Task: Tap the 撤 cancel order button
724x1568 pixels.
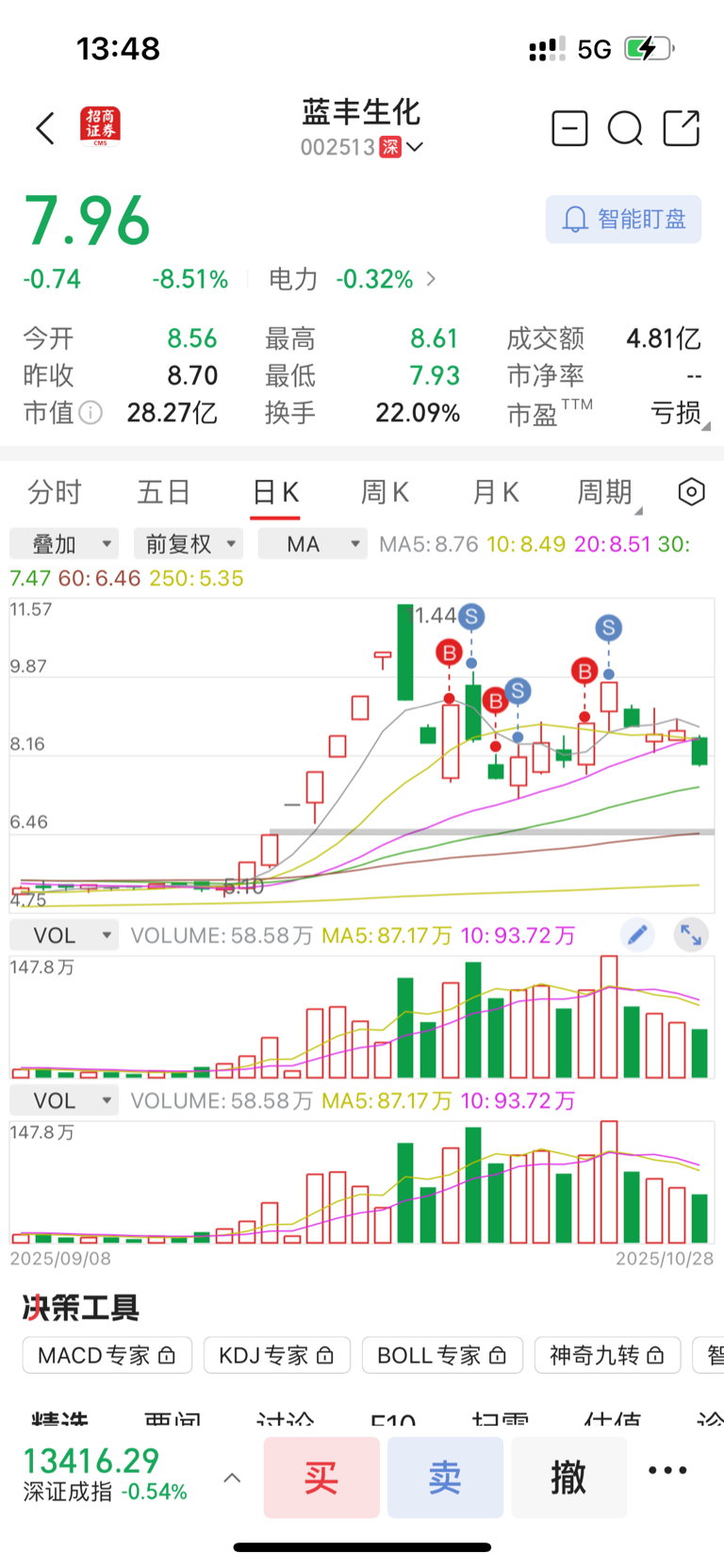Action: point(569,1477)
